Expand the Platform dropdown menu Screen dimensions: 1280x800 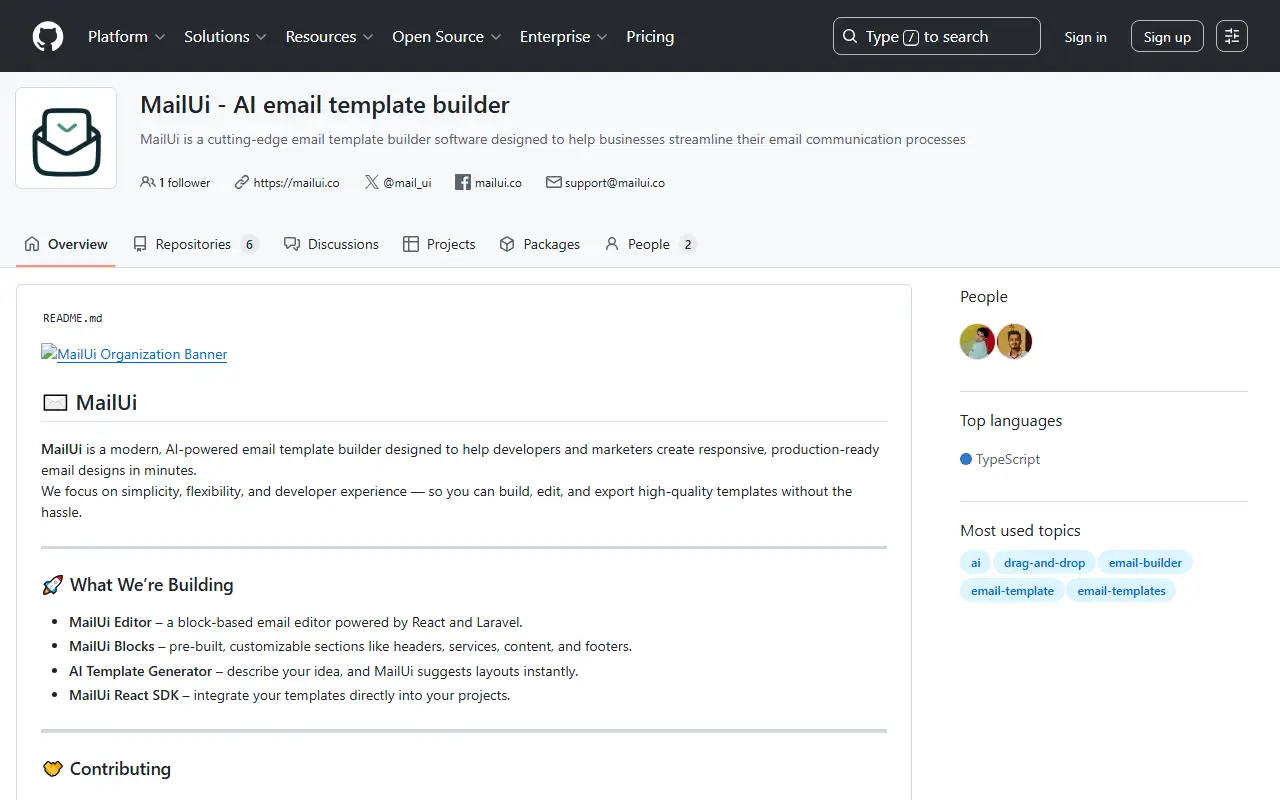pos(126,37)
